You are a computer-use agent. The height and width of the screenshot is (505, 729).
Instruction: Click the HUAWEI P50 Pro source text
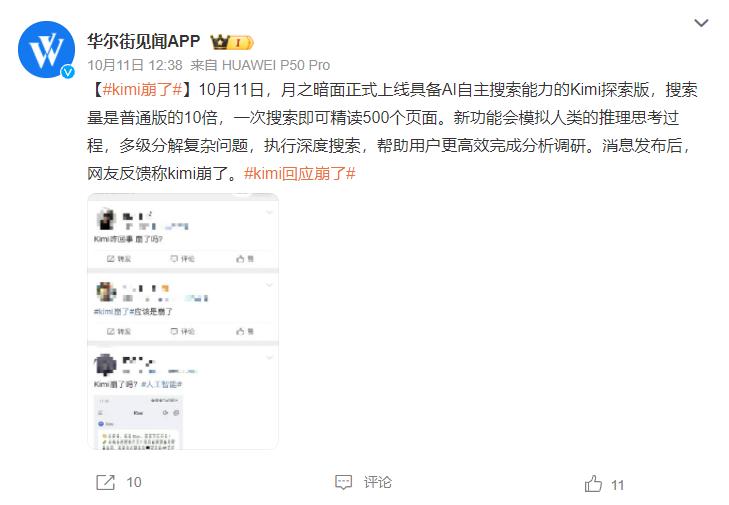[276, 65]
